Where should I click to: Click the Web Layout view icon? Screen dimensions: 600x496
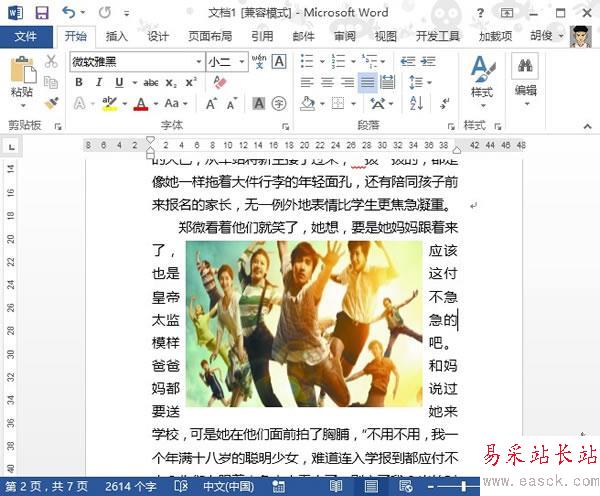click(406, 486)
